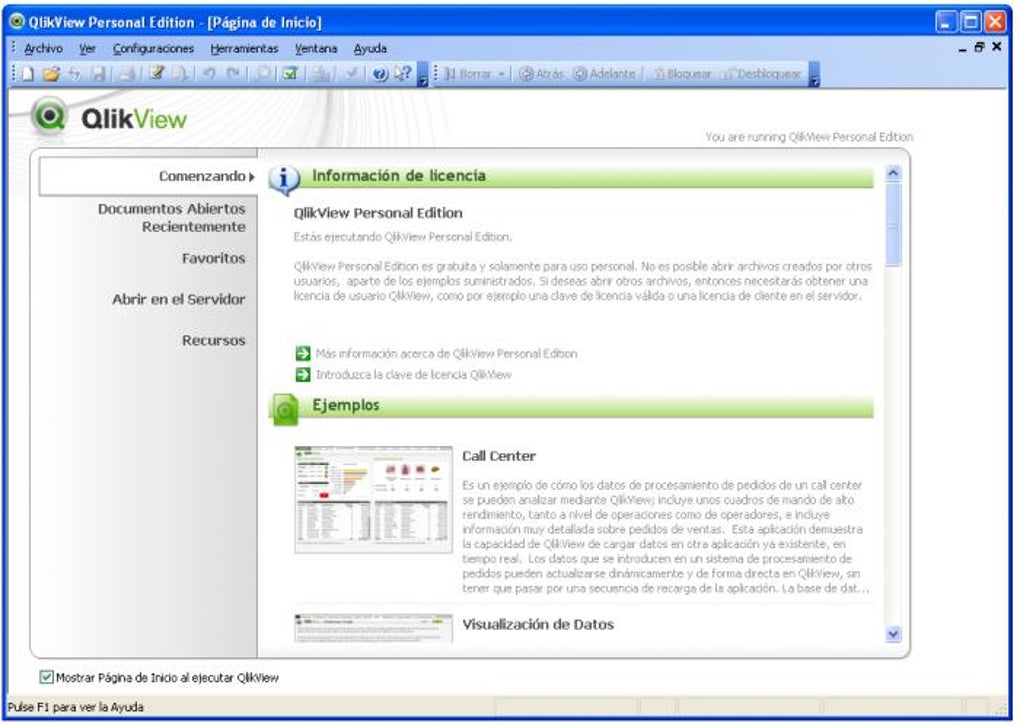The height and width of the screenshot is (726, 1020).
Task: Click Introduzca la clave de licencia QlikView link
Action: point(414,375)
